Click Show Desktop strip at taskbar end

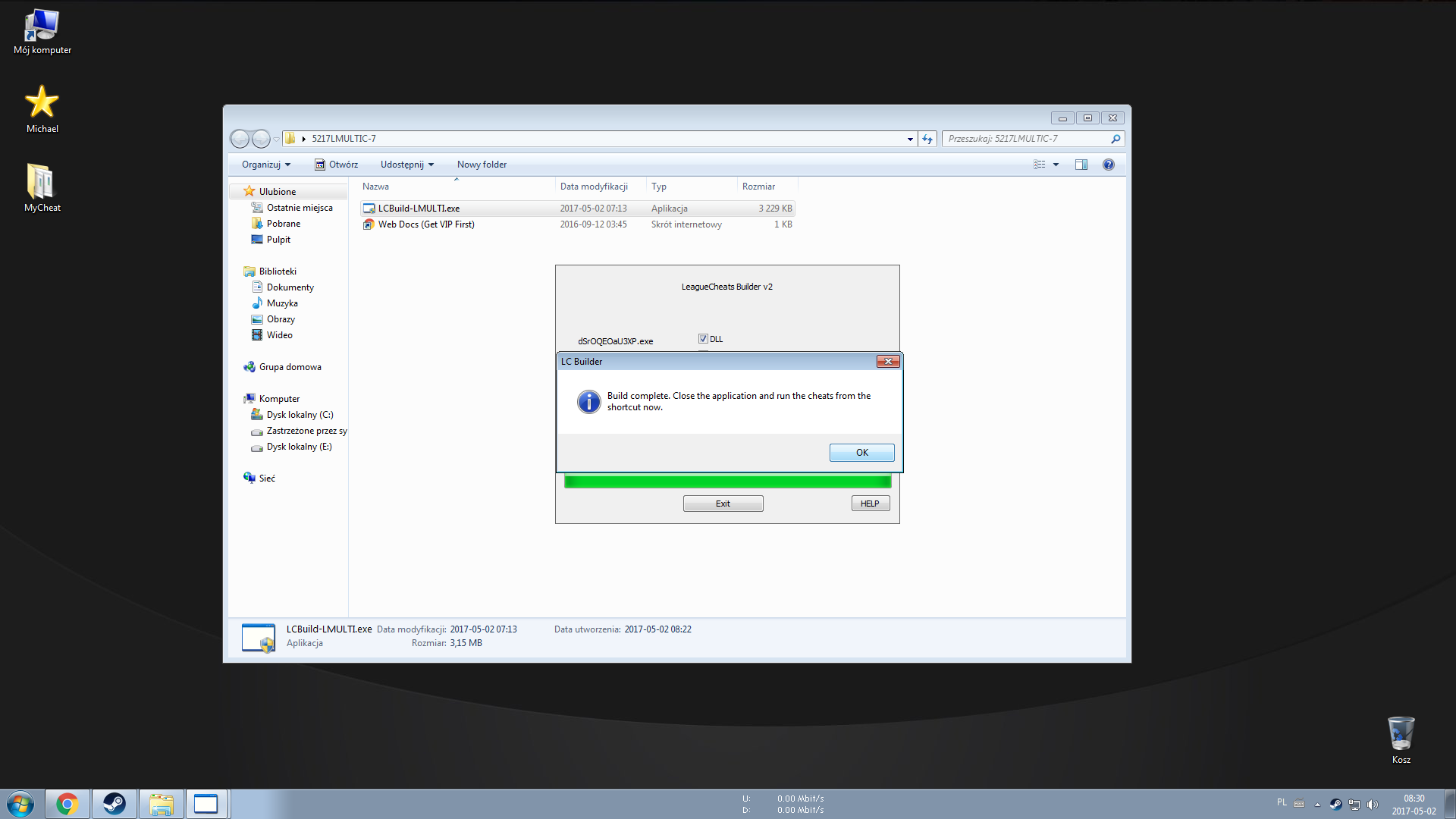pos(1450,804)
